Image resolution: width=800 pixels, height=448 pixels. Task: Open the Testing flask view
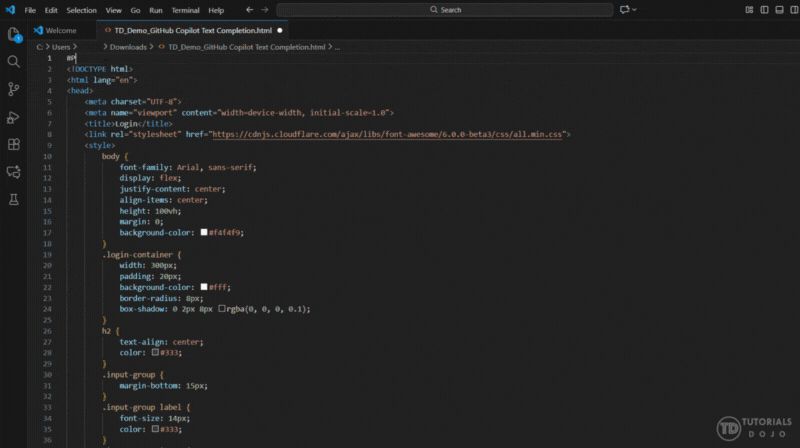coord(14,200)
